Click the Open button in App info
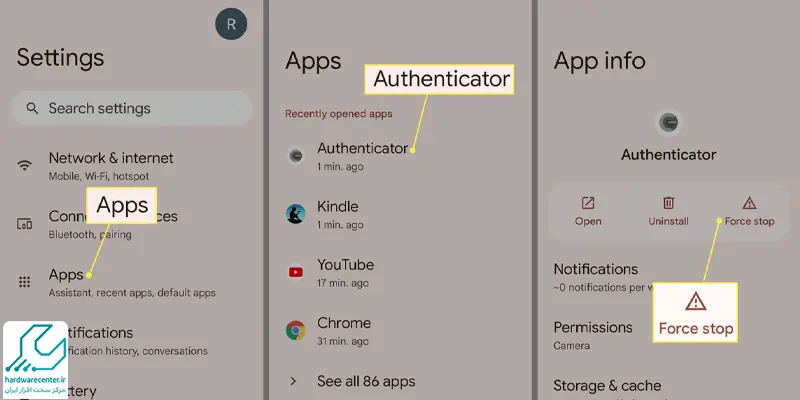 pyautogui.click(x=588, y=211)
